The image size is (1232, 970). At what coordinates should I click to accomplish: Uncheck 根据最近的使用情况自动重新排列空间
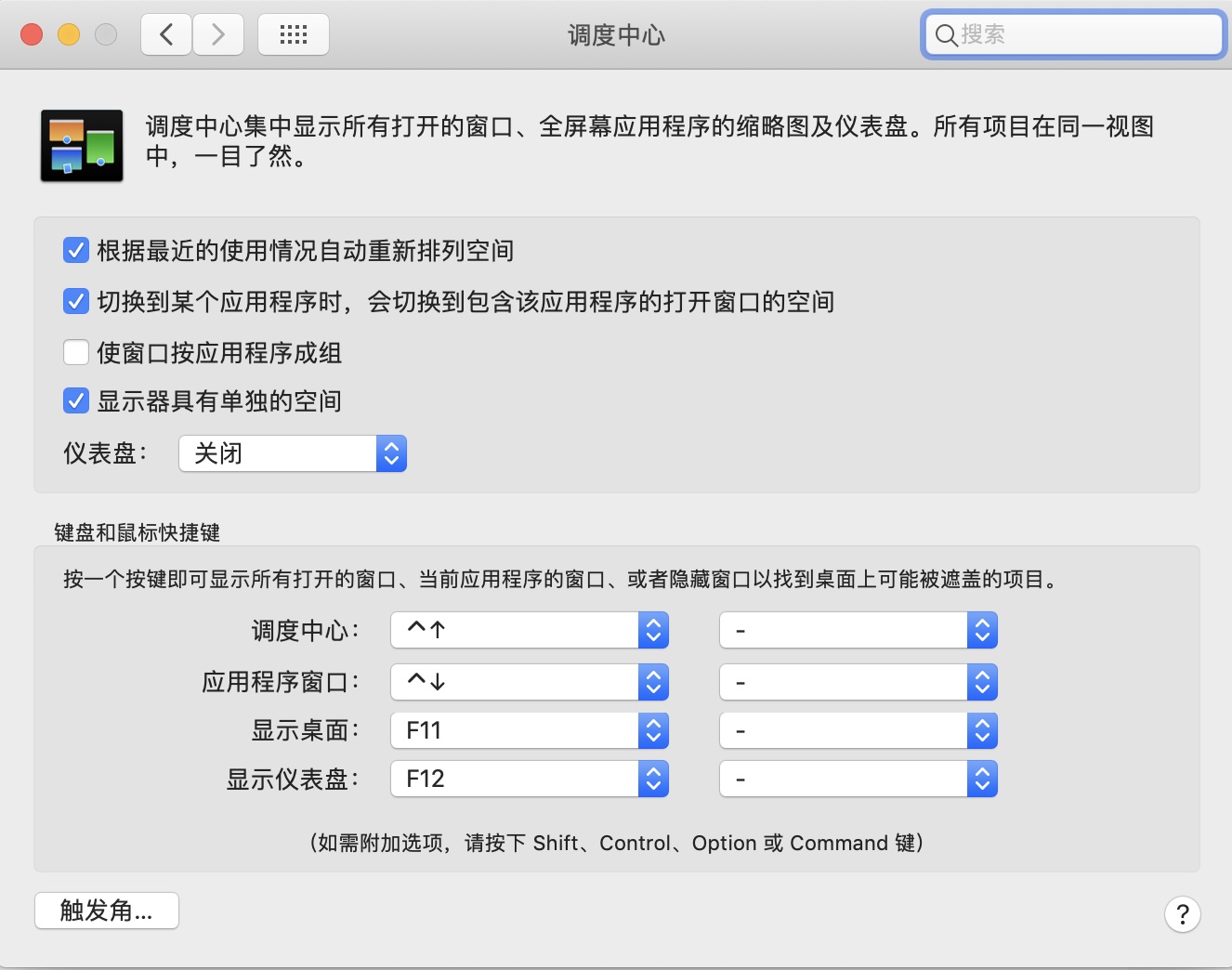point(76,250)
